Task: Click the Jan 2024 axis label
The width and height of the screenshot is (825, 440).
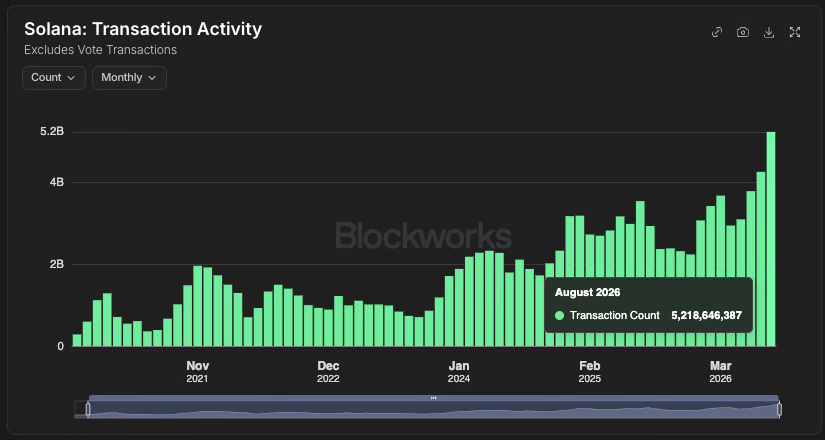Action: (x=459, y=372)
